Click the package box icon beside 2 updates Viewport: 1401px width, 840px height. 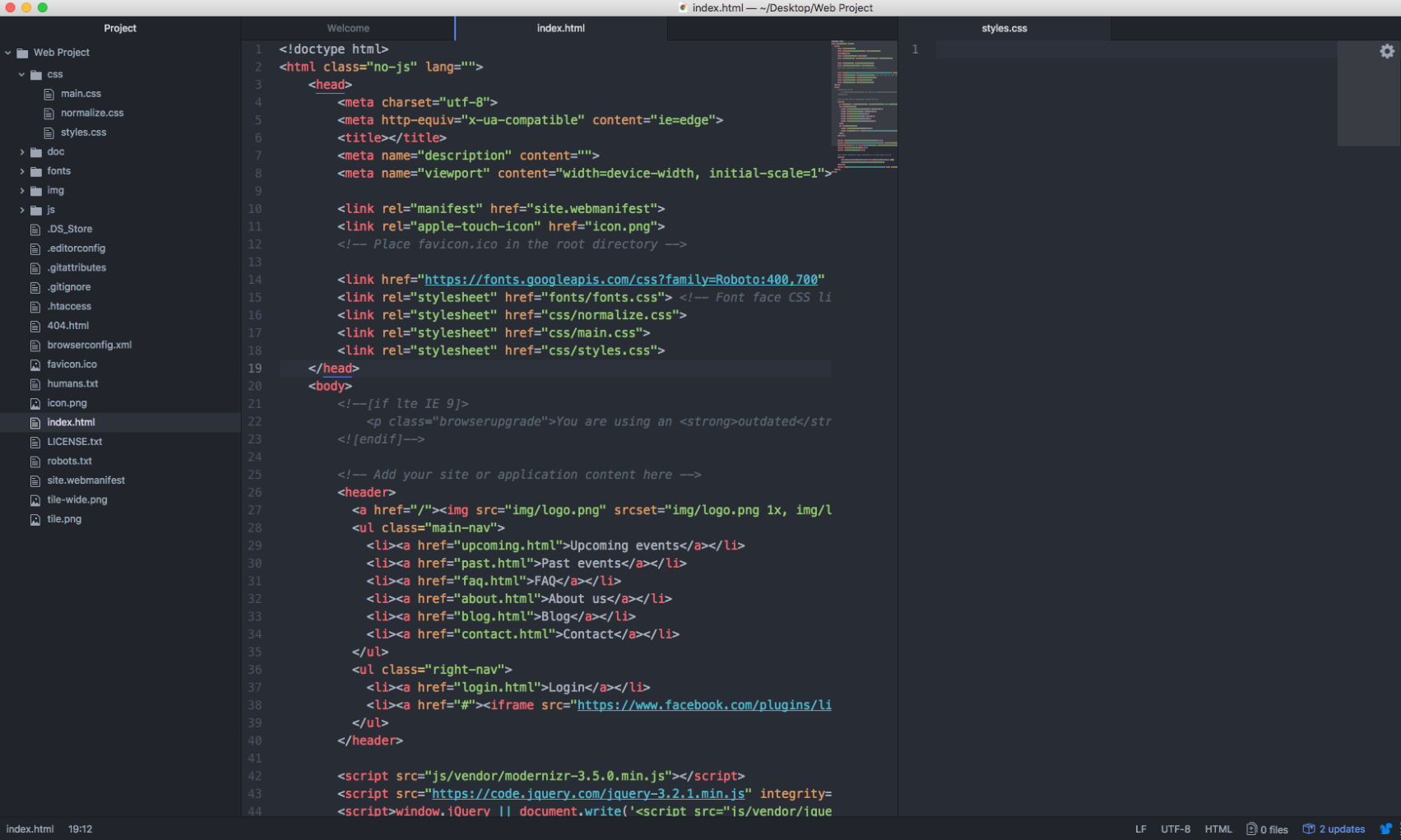click(x=1308, y=828)
